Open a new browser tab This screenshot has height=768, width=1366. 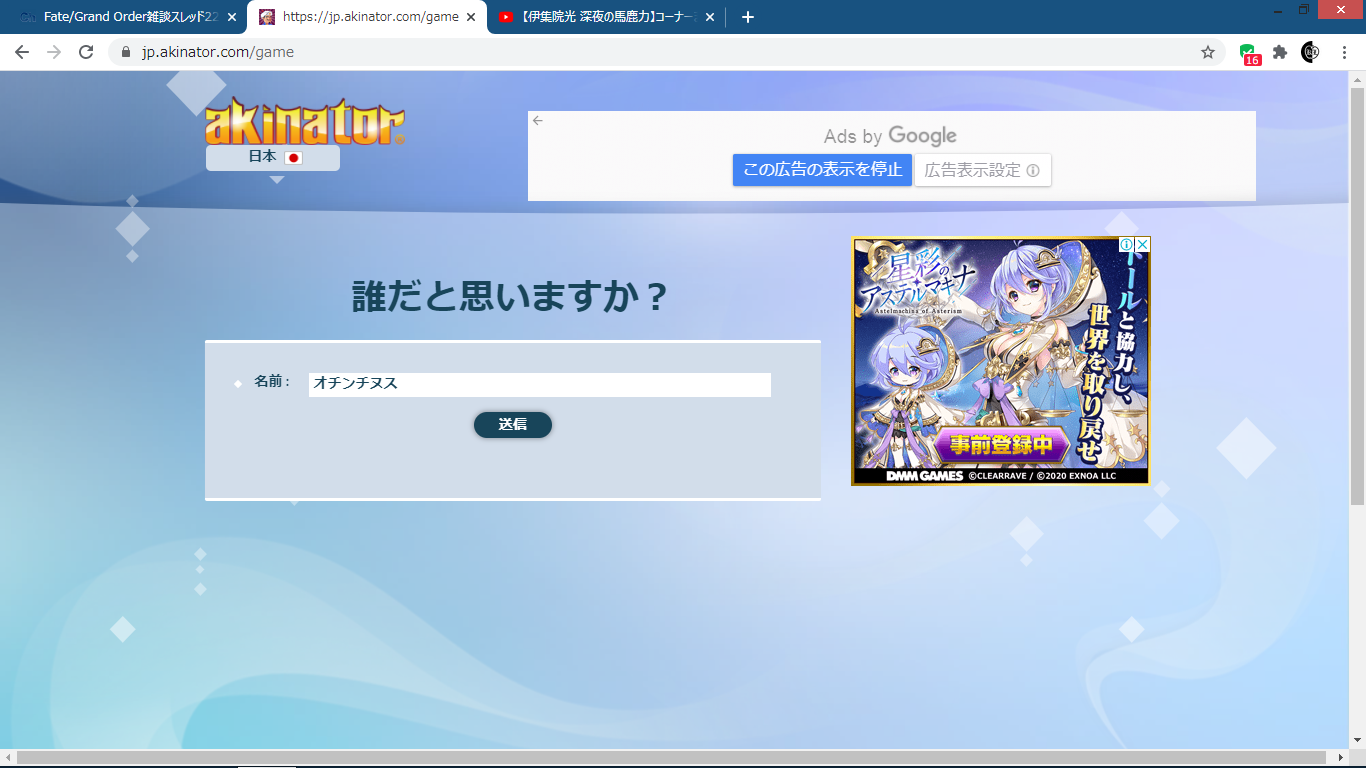click(747, 17)
